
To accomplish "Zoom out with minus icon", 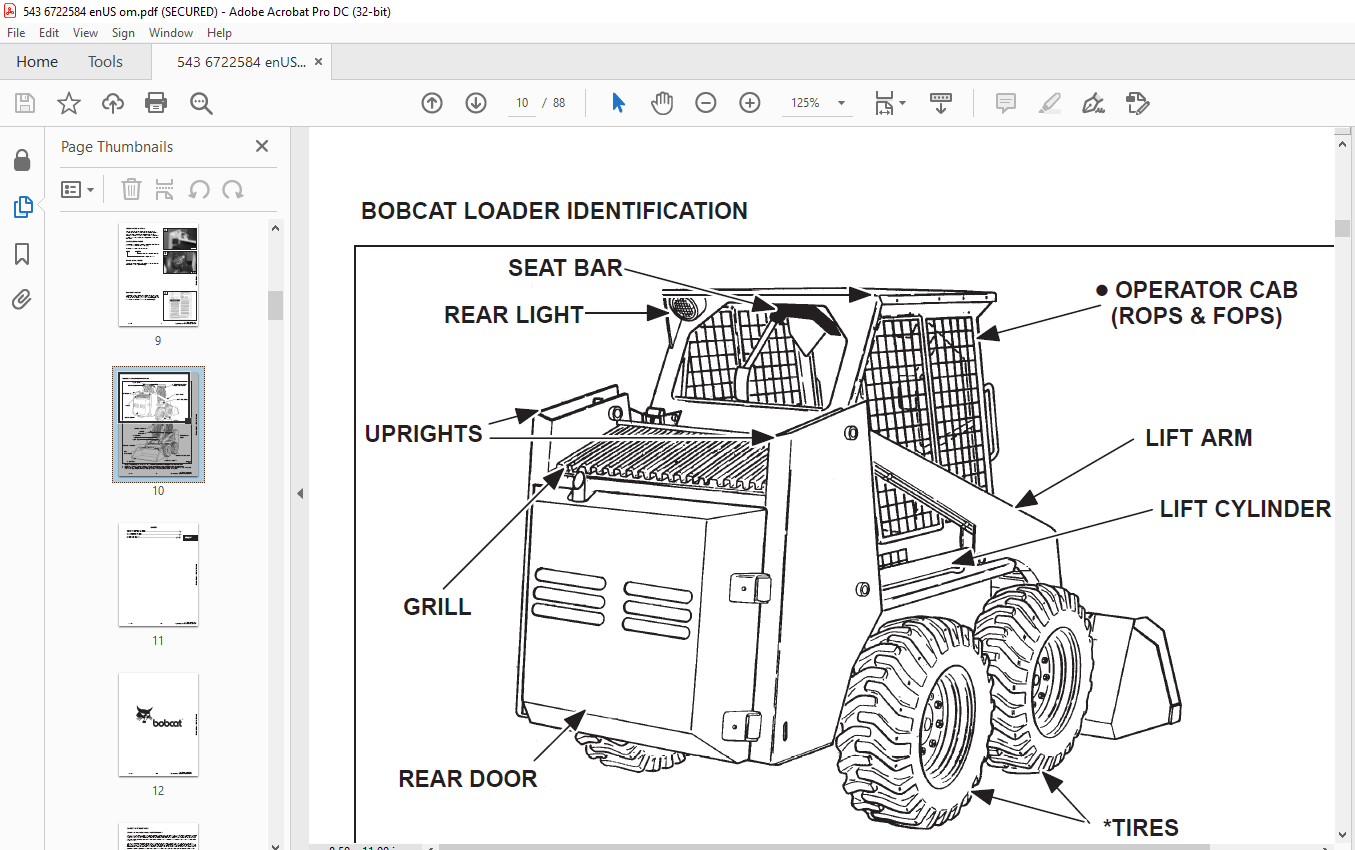I will click(706, 103).
